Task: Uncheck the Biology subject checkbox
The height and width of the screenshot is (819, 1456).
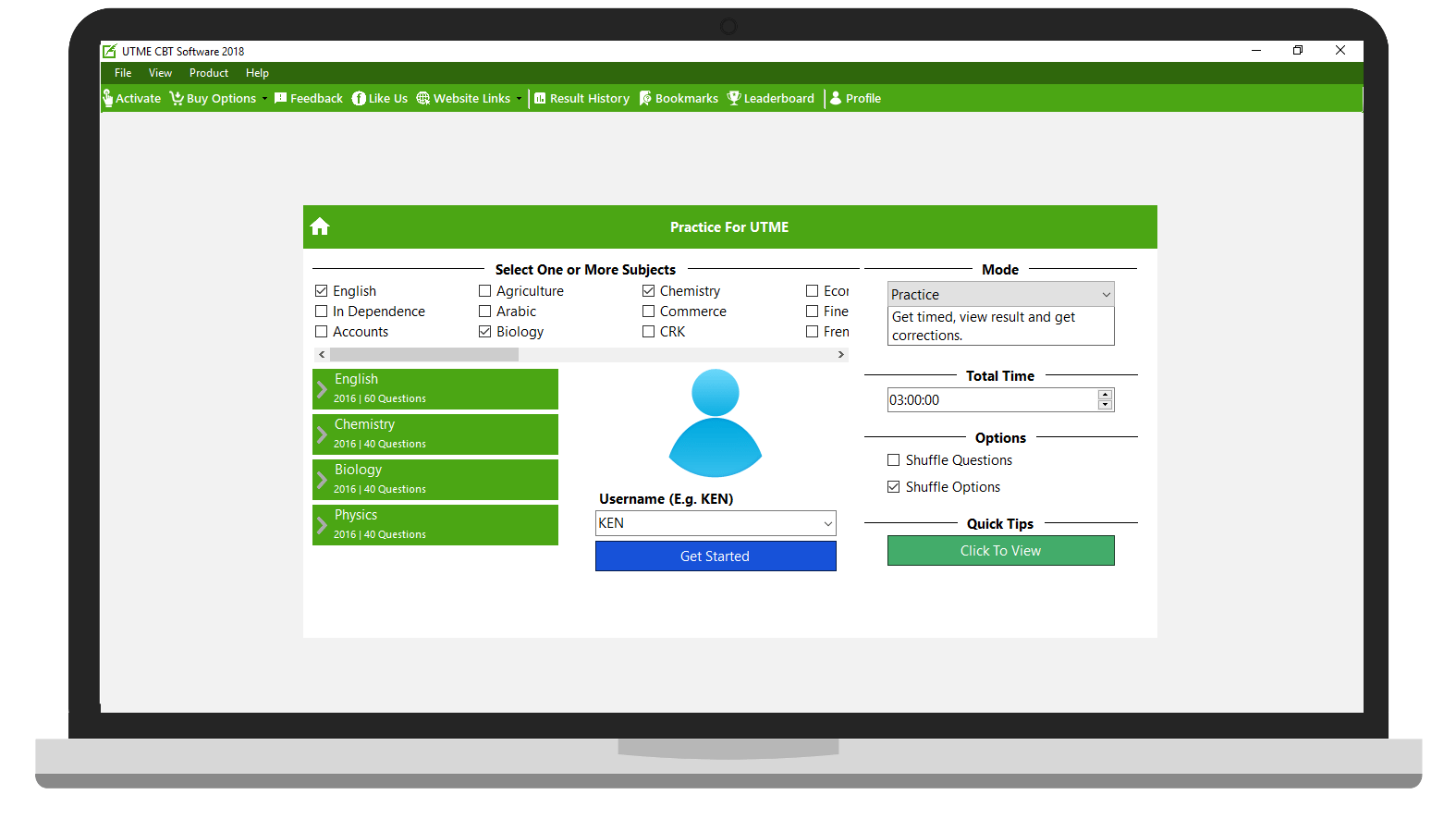Action: point(485,332)
